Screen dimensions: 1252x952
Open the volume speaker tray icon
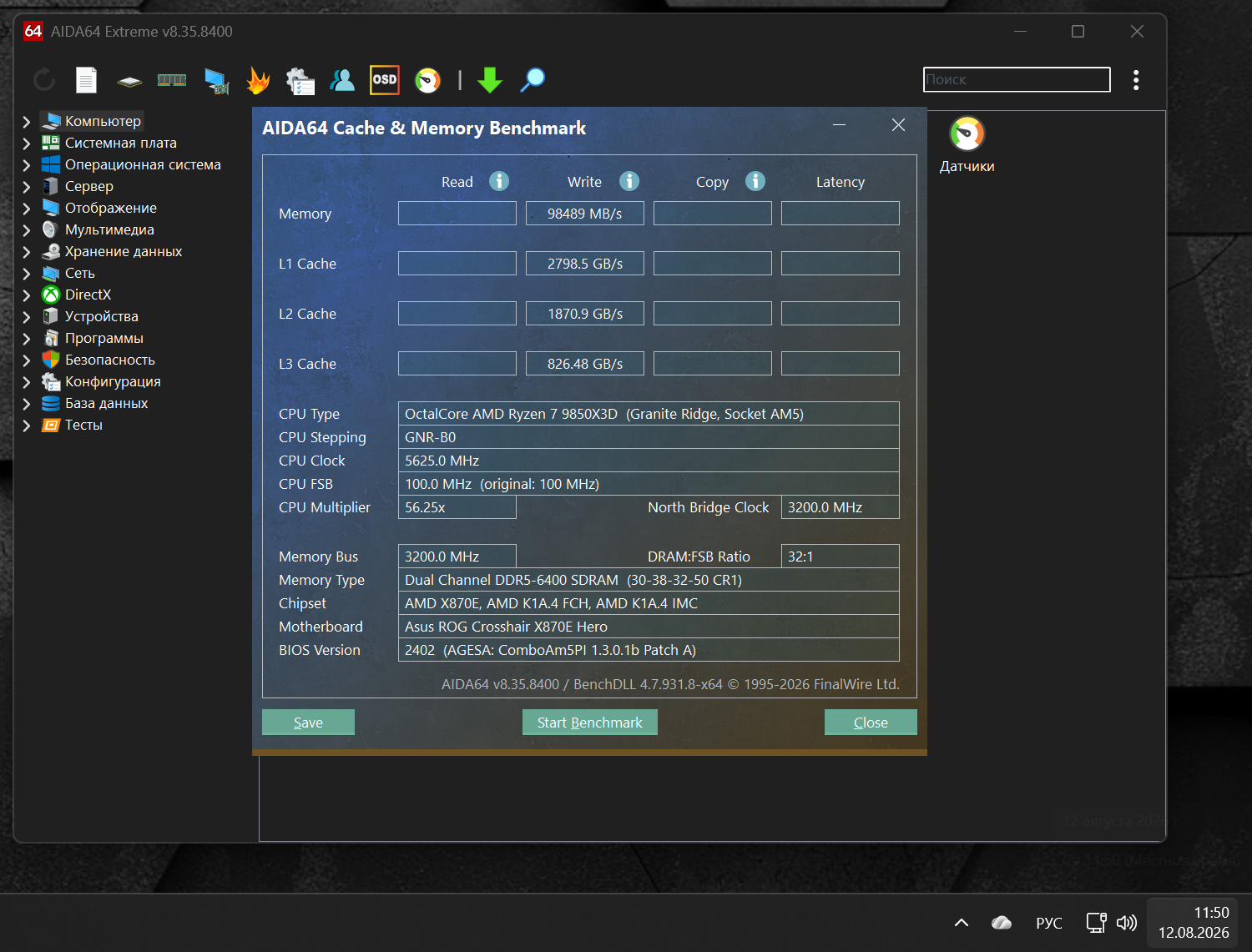coord(1127,923)
